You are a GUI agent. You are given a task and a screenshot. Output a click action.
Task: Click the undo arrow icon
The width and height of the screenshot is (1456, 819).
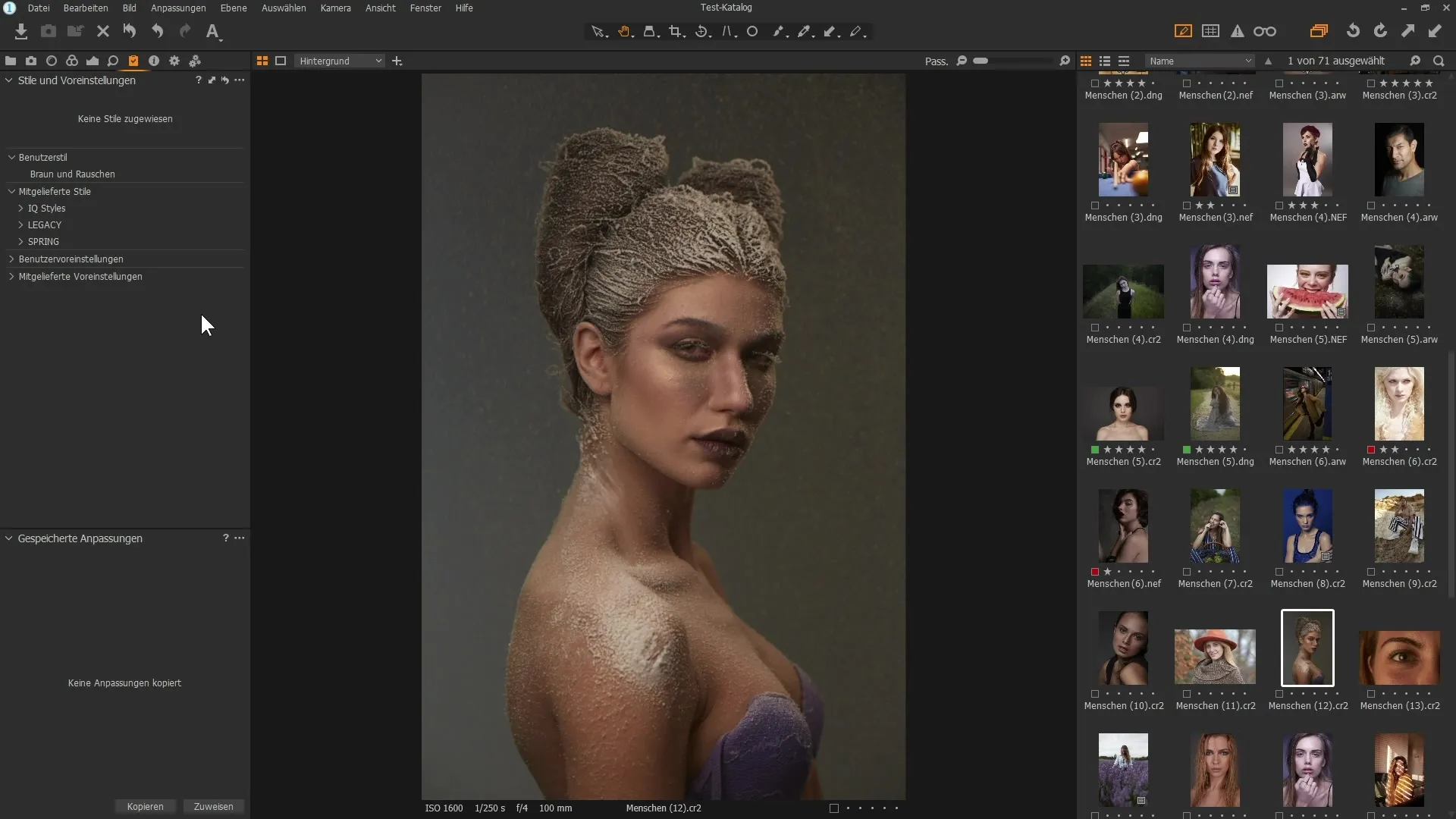pyautogui.click(x=158, y=31)
